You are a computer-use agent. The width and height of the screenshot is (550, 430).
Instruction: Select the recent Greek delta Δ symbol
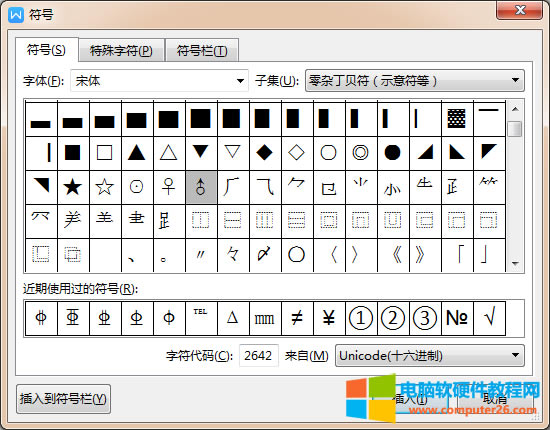tap(233, 318)
